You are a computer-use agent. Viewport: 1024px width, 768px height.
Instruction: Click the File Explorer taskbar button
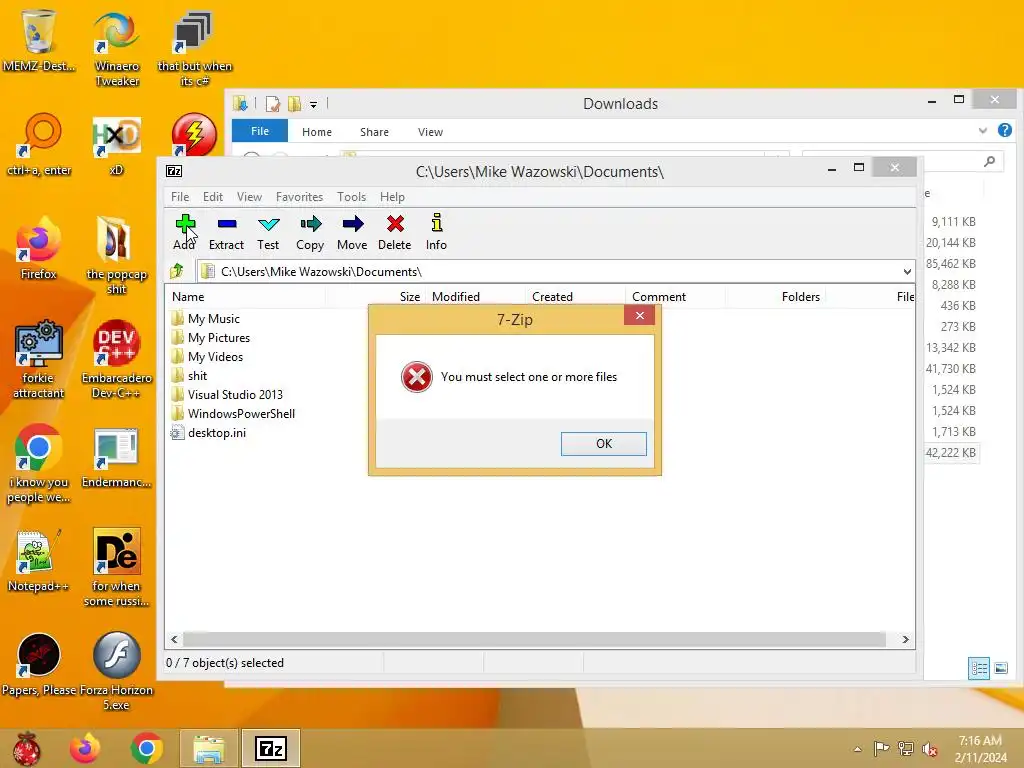point(209,748)
